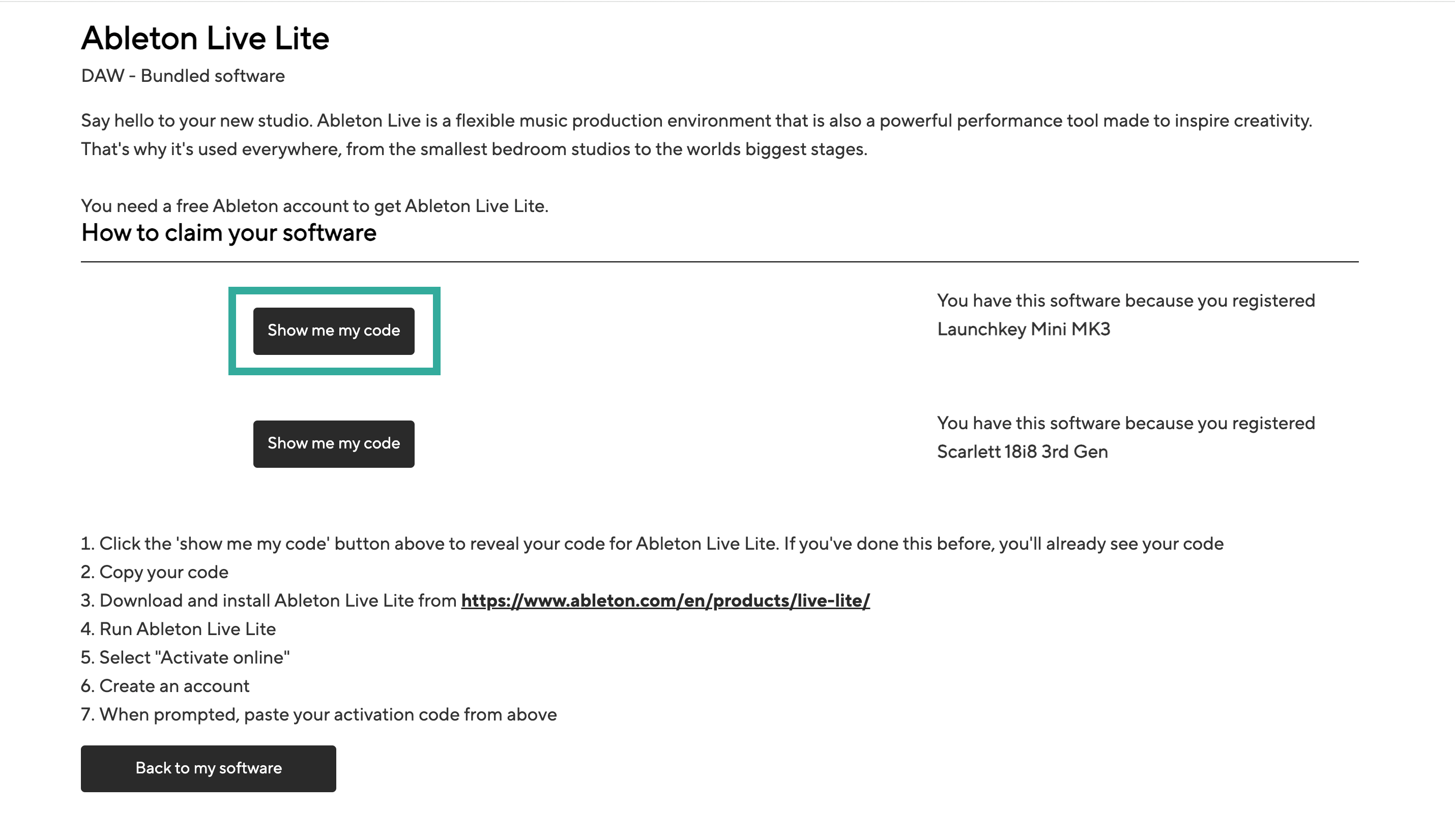Click the Scarlett 18i8 3rd Gen product name
The height and width of the screenshot is (840, 1455).
(x=1022, y=452)
